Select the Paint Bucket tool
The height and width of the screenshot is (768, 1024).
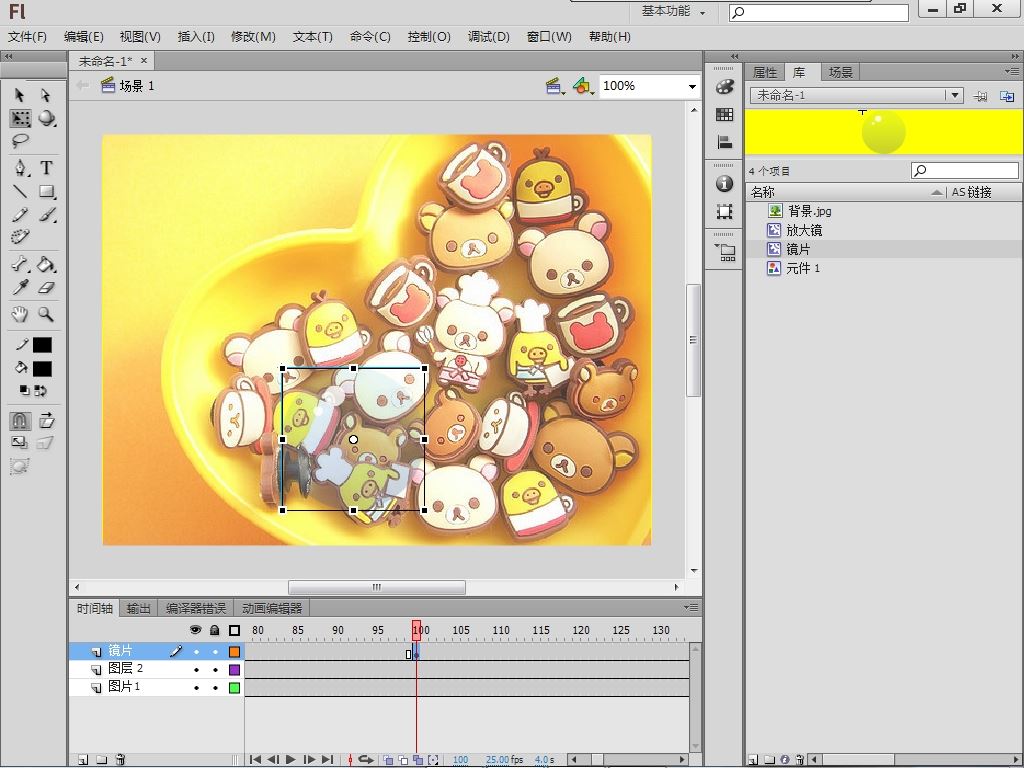click(x=46, y=264)
